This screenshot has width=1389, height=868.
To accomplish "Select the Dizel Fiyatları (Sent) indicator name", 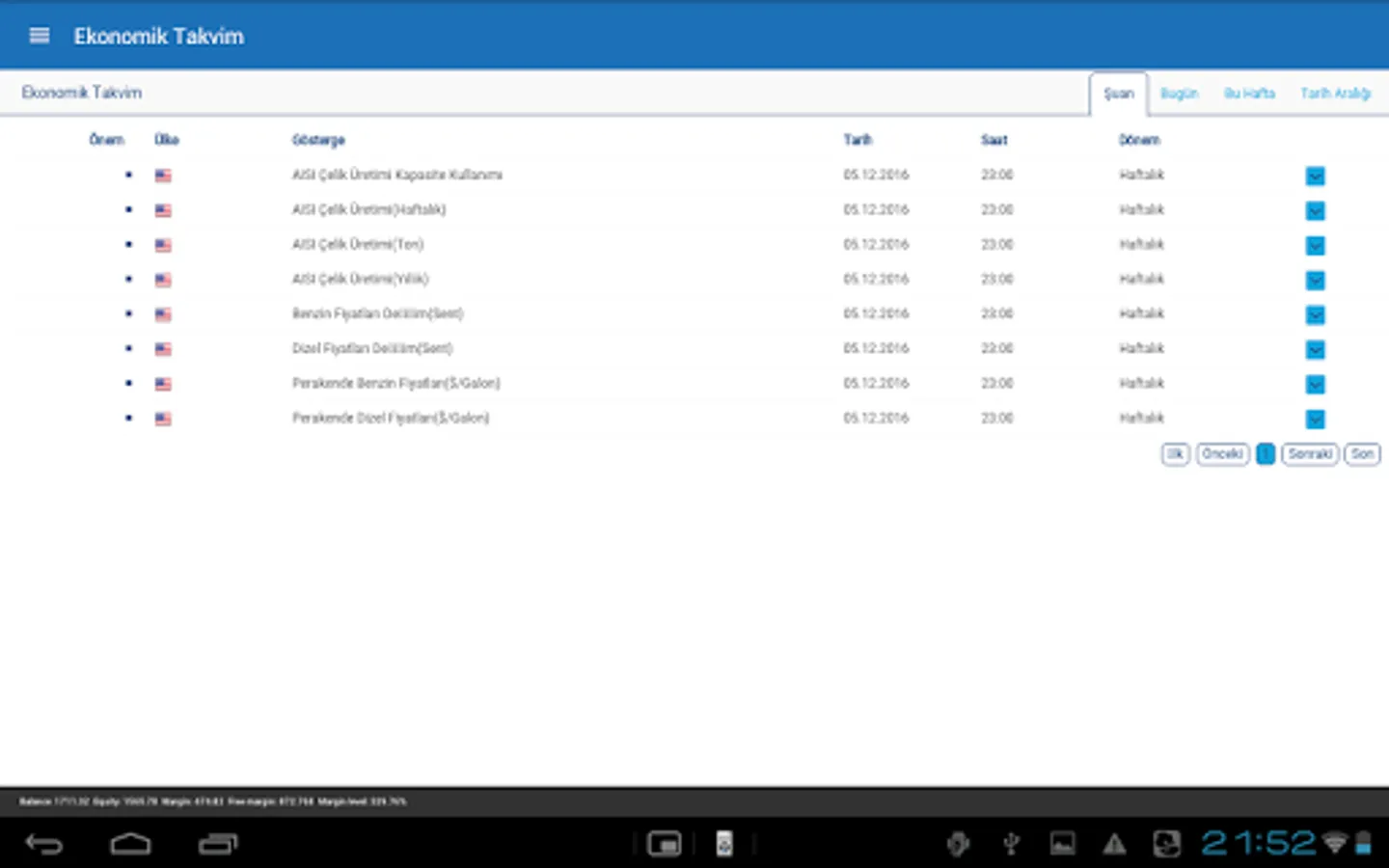I will tap(372, 348).
